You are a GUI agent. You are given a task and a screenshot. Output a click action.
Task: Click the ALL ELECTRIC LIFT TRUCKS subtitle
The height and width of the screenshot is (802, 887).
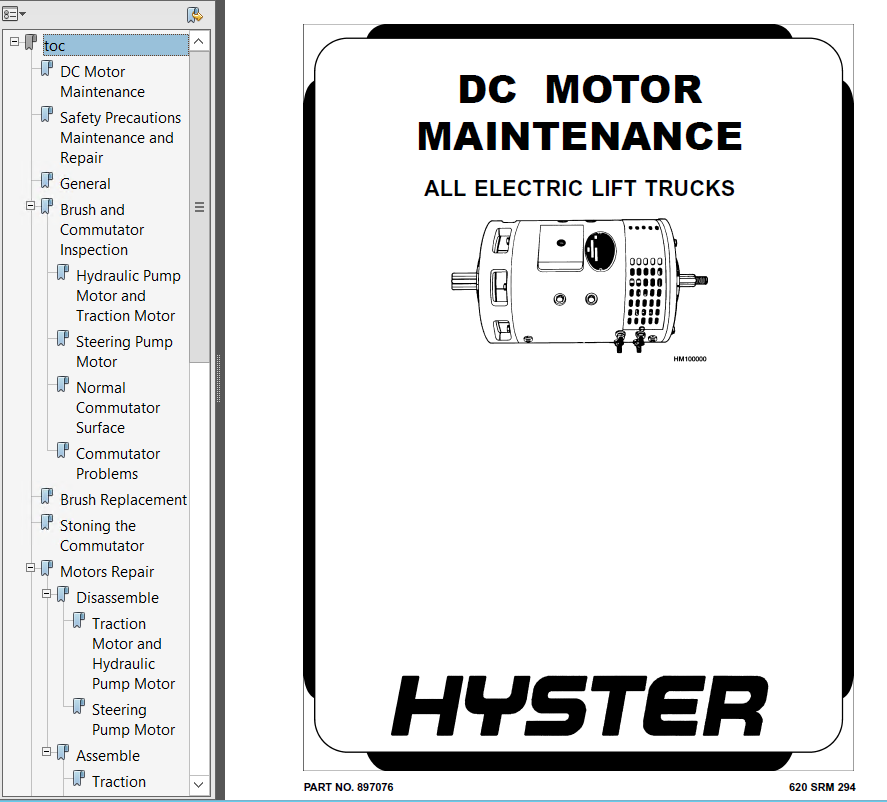click(579, 188)
